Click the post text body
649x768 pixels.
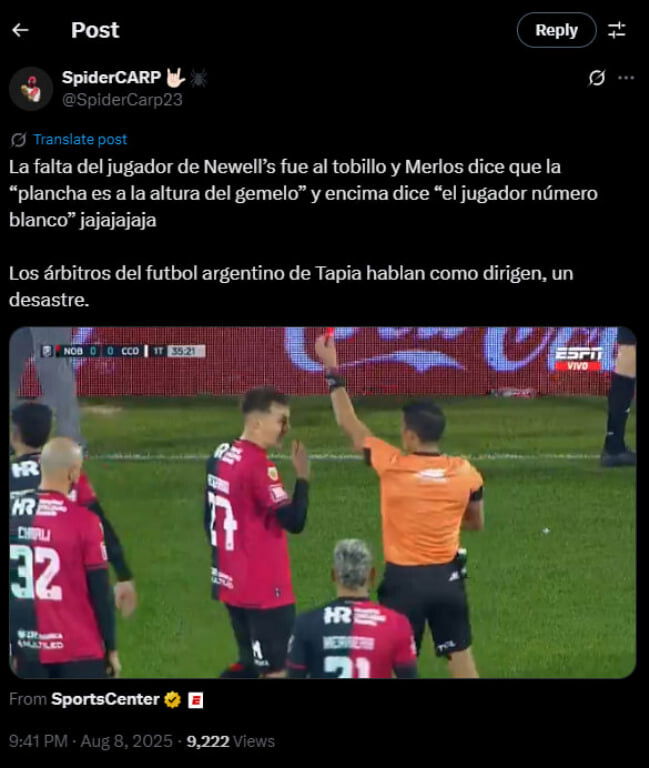[303, 233]
